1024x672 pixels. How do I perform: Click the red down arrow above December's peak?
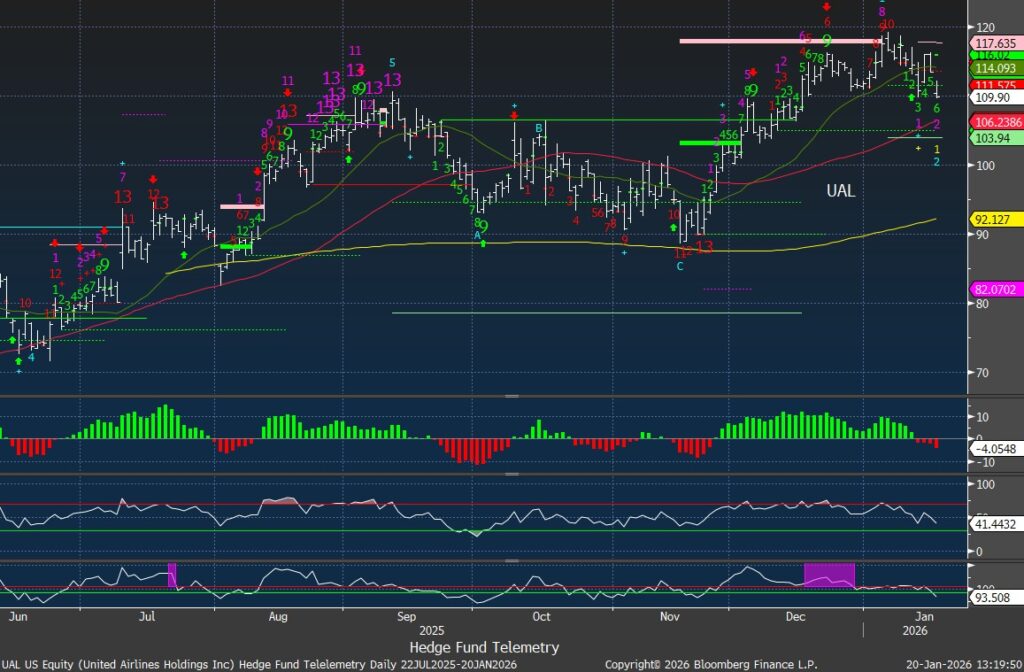(x=826, y=6)
